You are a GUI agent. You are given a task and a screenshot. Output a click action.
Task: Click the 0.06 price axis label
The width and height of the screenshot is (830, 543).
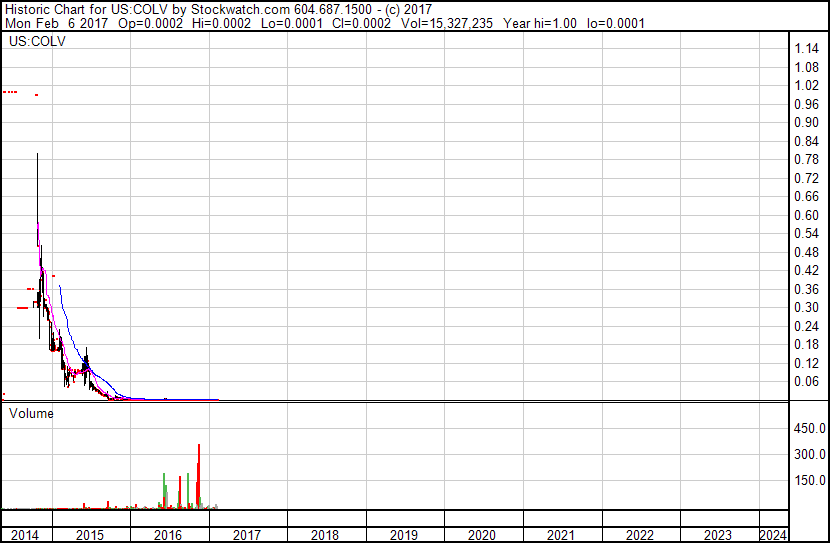[x=806, y=382]
